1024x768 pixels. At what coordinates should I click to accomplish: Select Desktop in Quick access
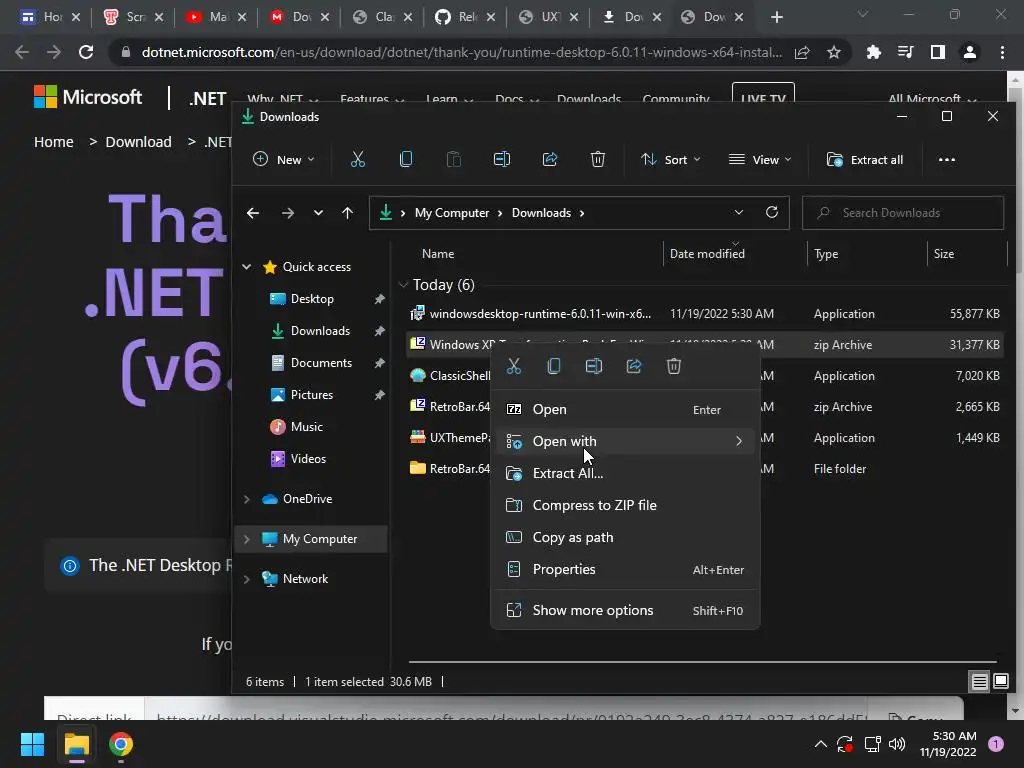(313, 299)
